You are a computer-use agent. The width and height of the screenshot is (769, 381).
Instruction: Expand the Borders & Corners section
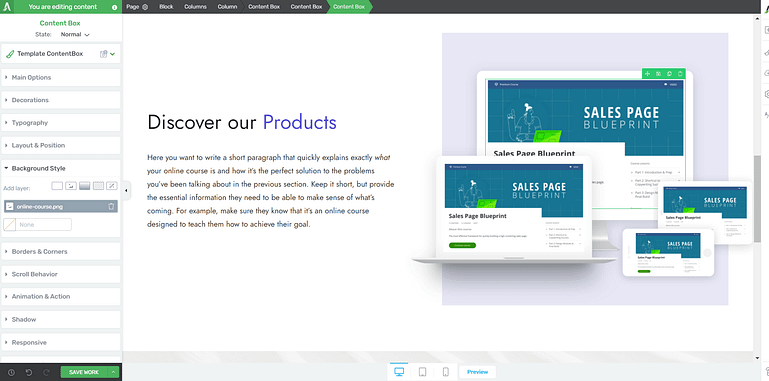(x=61, y=252)
